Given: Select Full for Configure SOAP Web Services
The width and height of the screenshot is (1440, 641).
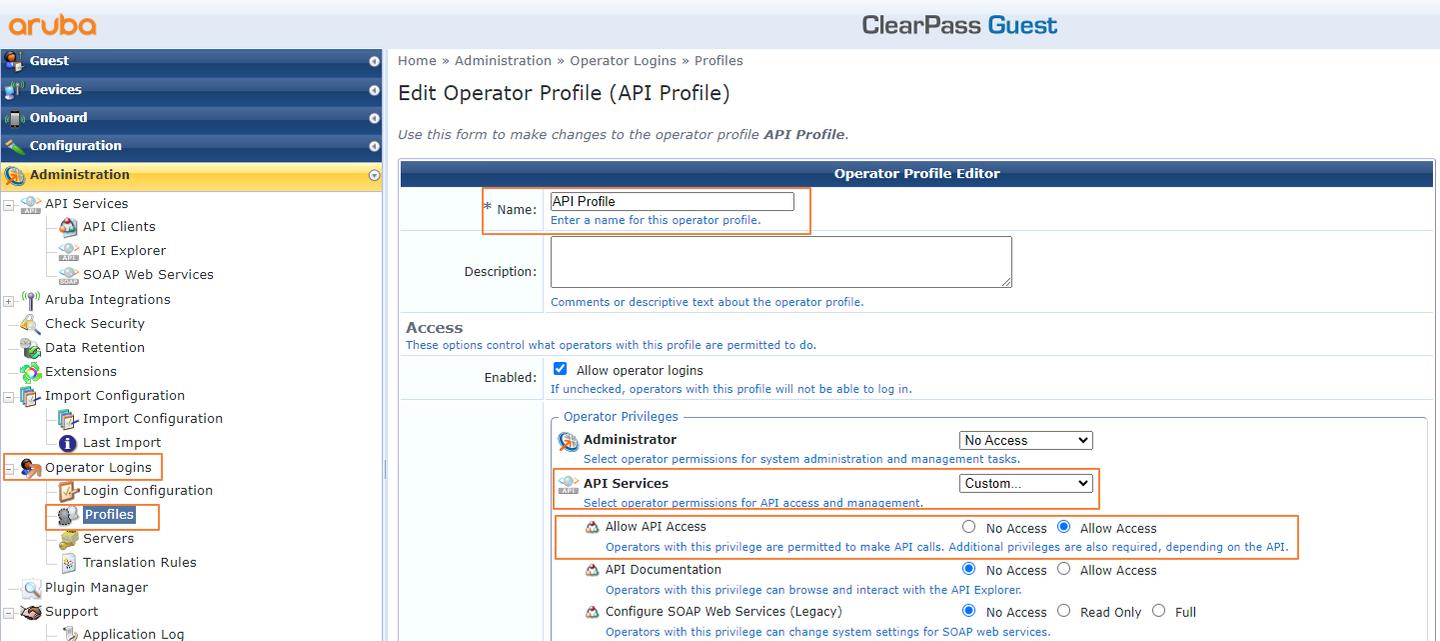Looking at the screenshot, I should 1158,611.
